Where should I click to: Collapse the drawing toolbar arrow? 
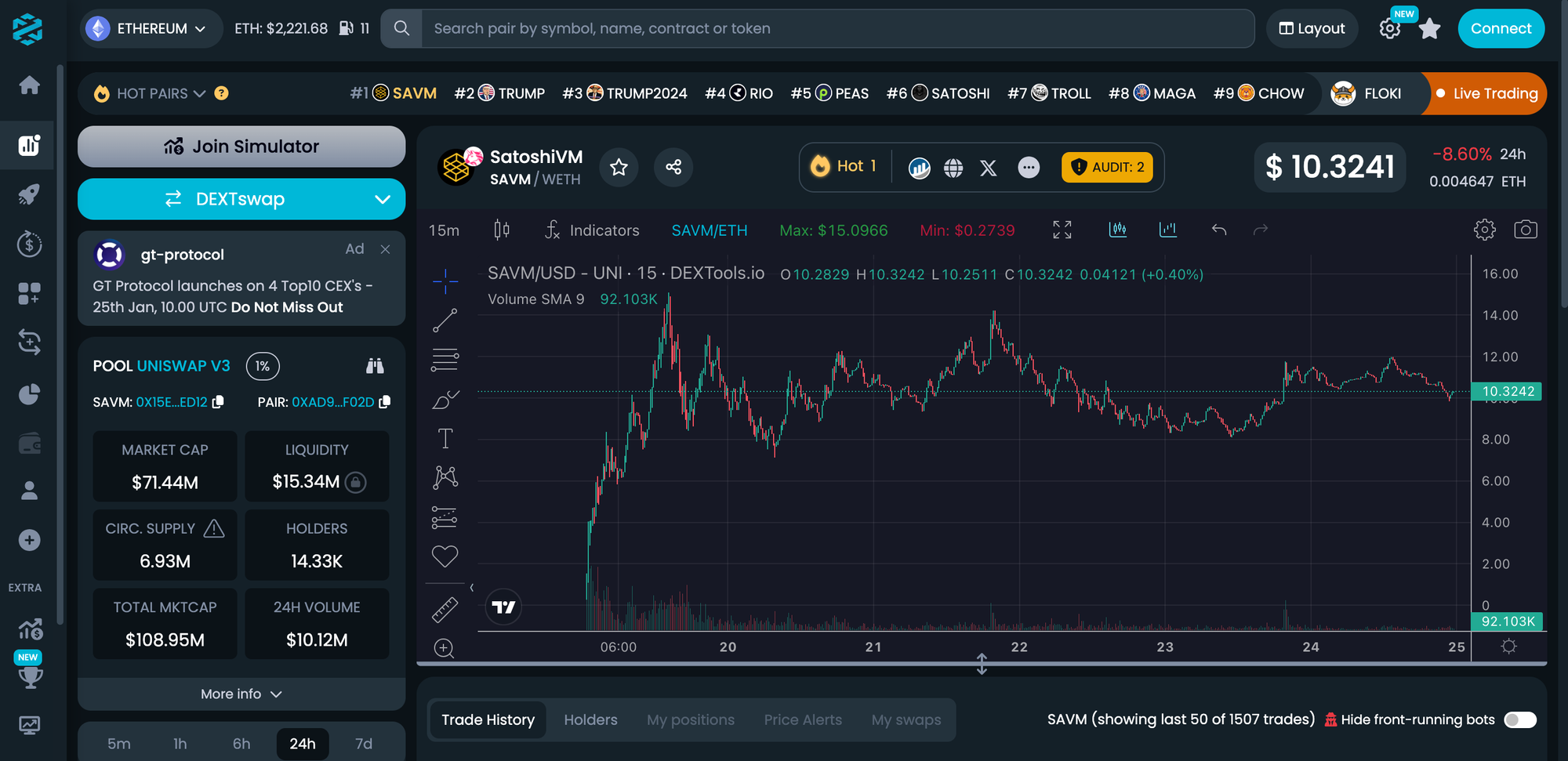pyautogui.click(x=471, y=587)
